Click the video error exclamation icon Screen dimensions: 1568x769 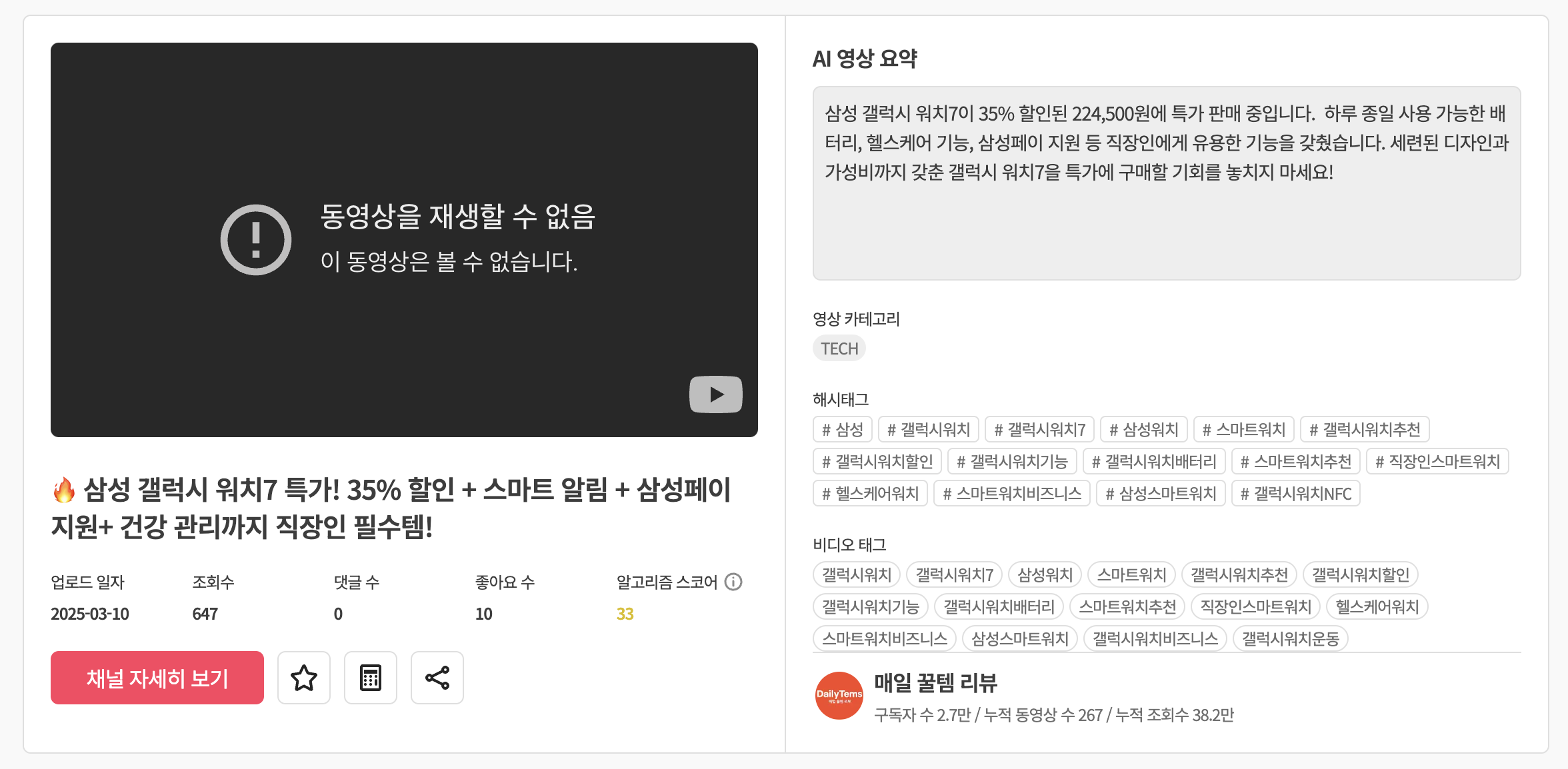pos(256,240)
